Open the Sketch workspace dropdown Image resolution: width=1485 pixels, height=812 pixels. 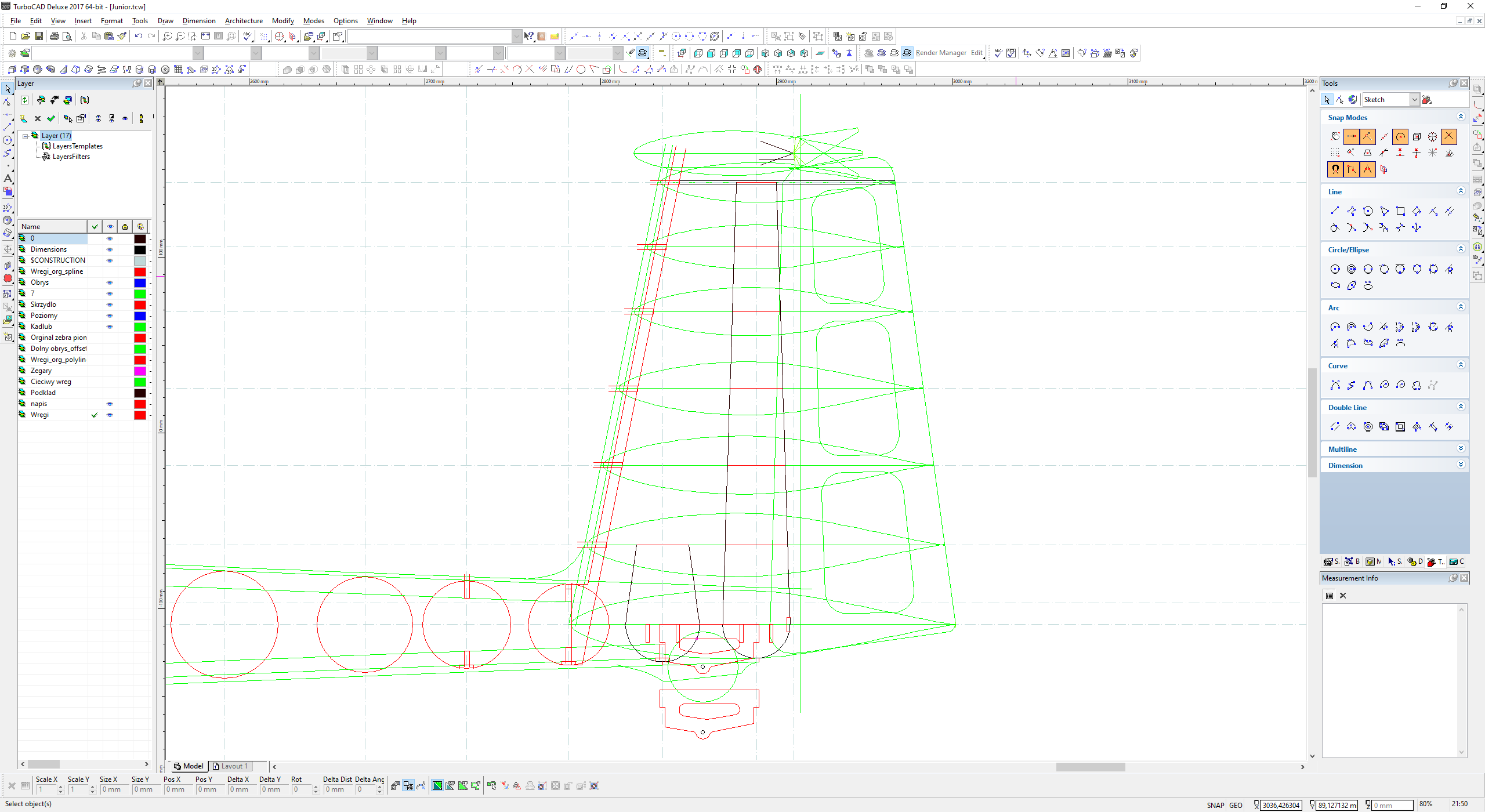[1414, 100]
